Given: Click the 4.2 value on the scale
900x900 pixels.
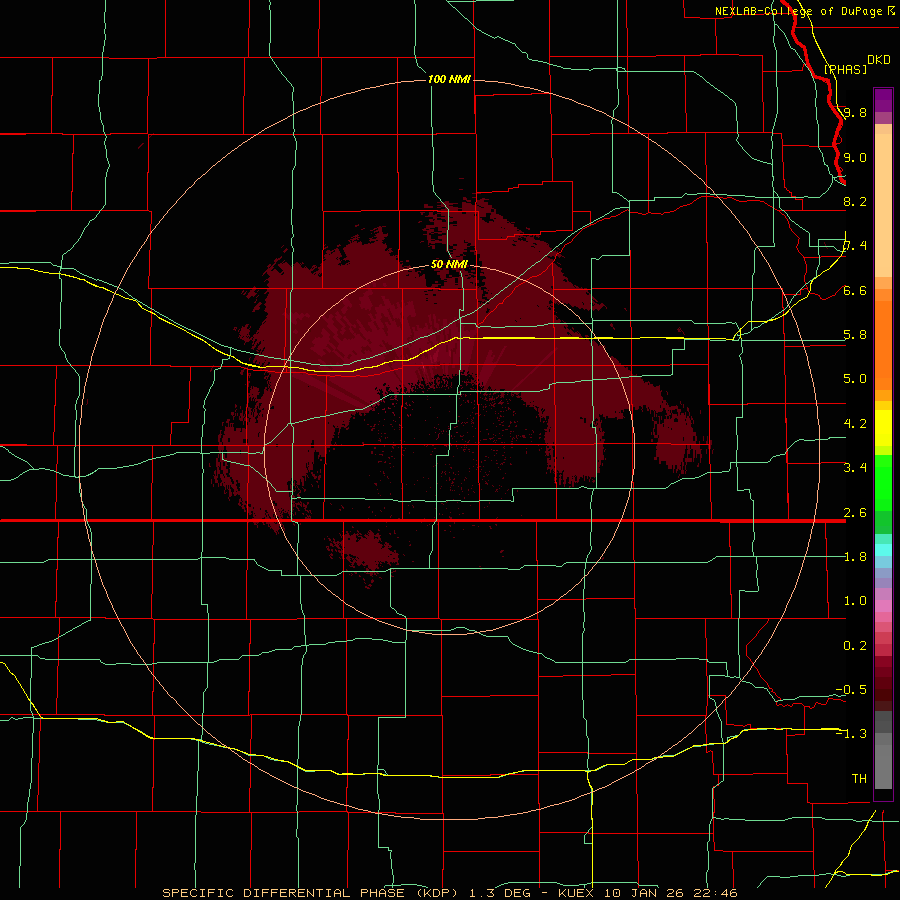Looking at the screenshot, I should pyautogui.click(x=855, y=423).
